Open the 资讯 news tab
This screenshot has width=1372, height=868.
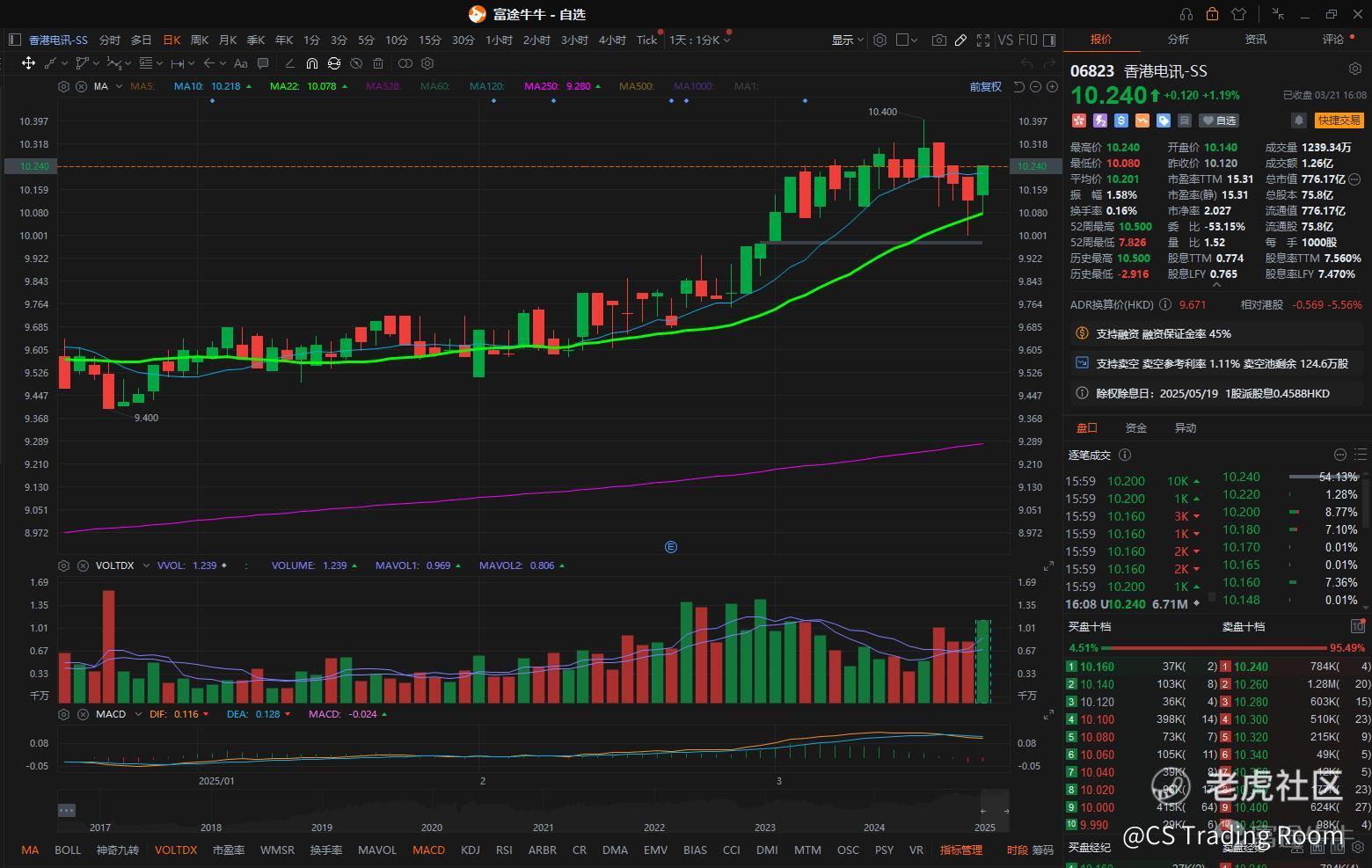pyautogui.click(x=1256, y=39)
